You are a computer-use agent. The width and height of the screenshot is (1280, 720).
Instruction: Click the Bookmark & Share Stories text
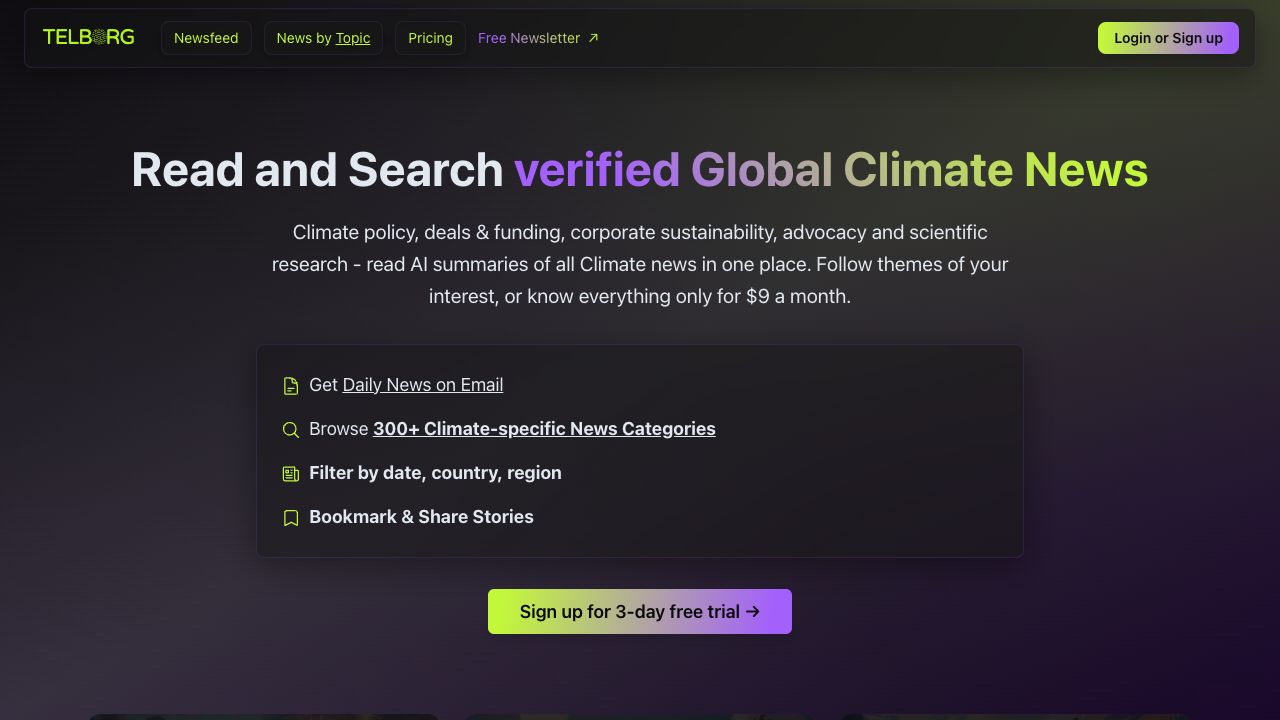coord(421,517)
